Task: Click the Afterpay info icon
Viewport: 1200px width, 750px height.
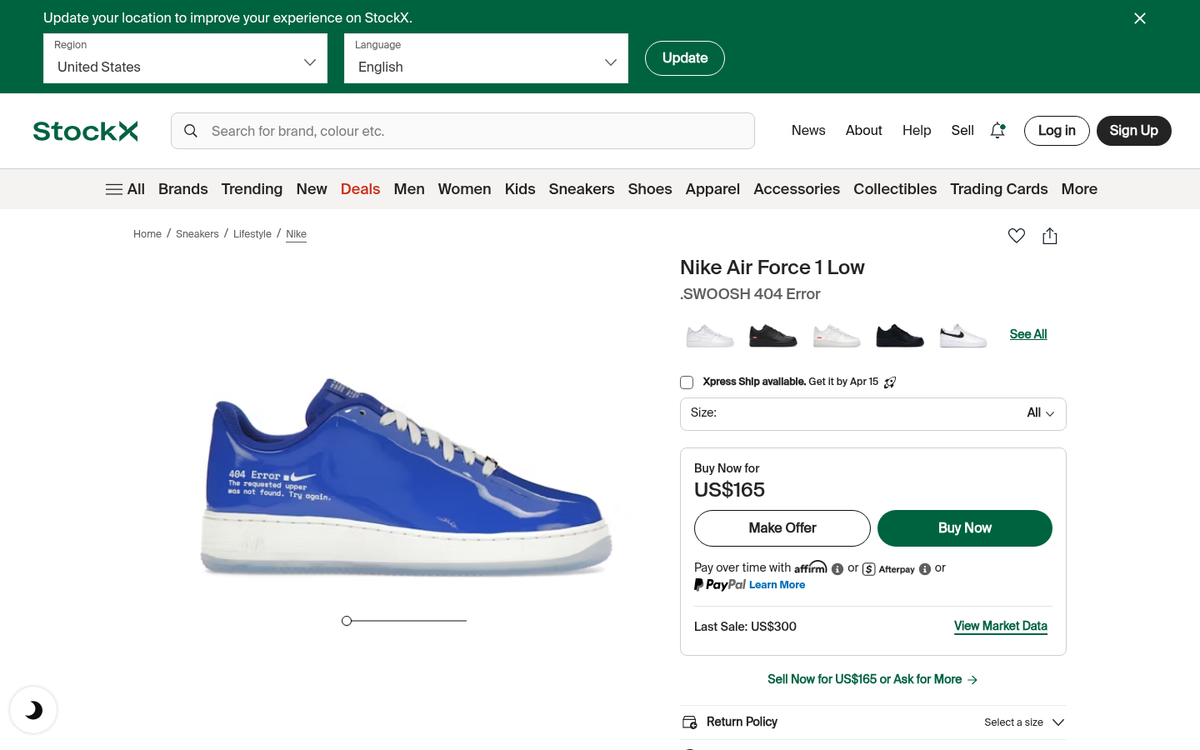Action: [925, 569]
